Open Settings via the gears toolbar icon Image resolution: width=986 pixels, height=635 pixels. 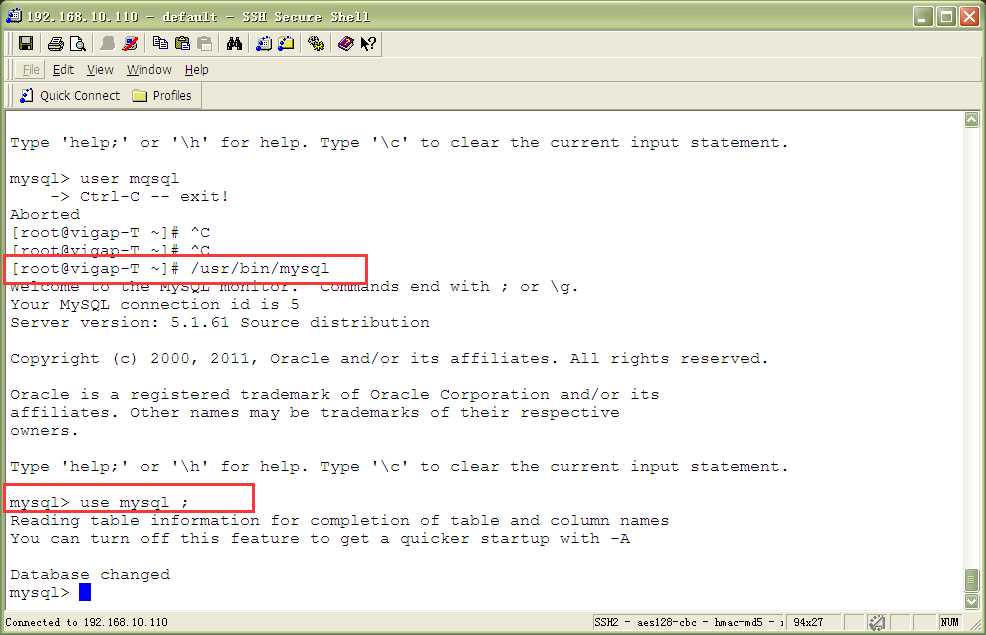316,43
